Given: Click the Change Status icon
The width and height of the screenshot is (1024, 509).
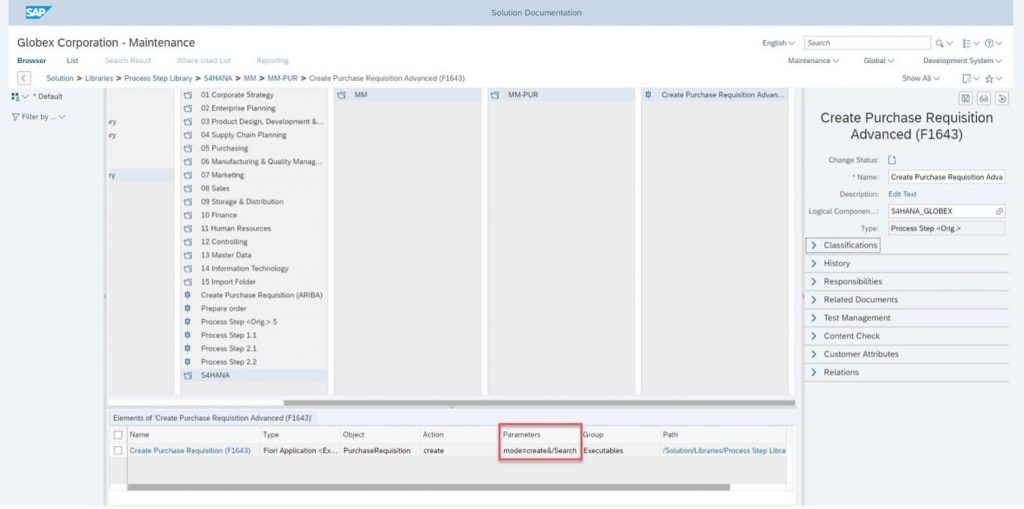Looking at the screenshot, I should pos(893,160).
